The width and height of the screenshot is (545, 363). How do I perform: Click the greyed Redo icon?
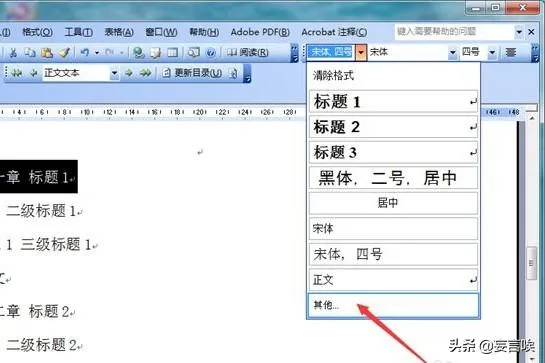(109, 53)
